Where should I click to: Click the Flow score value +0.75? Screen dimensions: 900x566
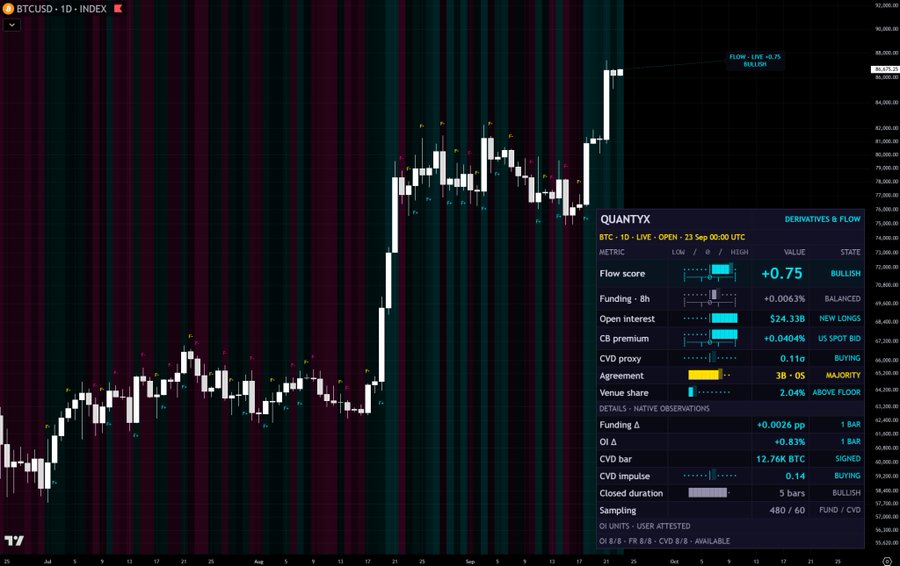[x=782, y=273]
